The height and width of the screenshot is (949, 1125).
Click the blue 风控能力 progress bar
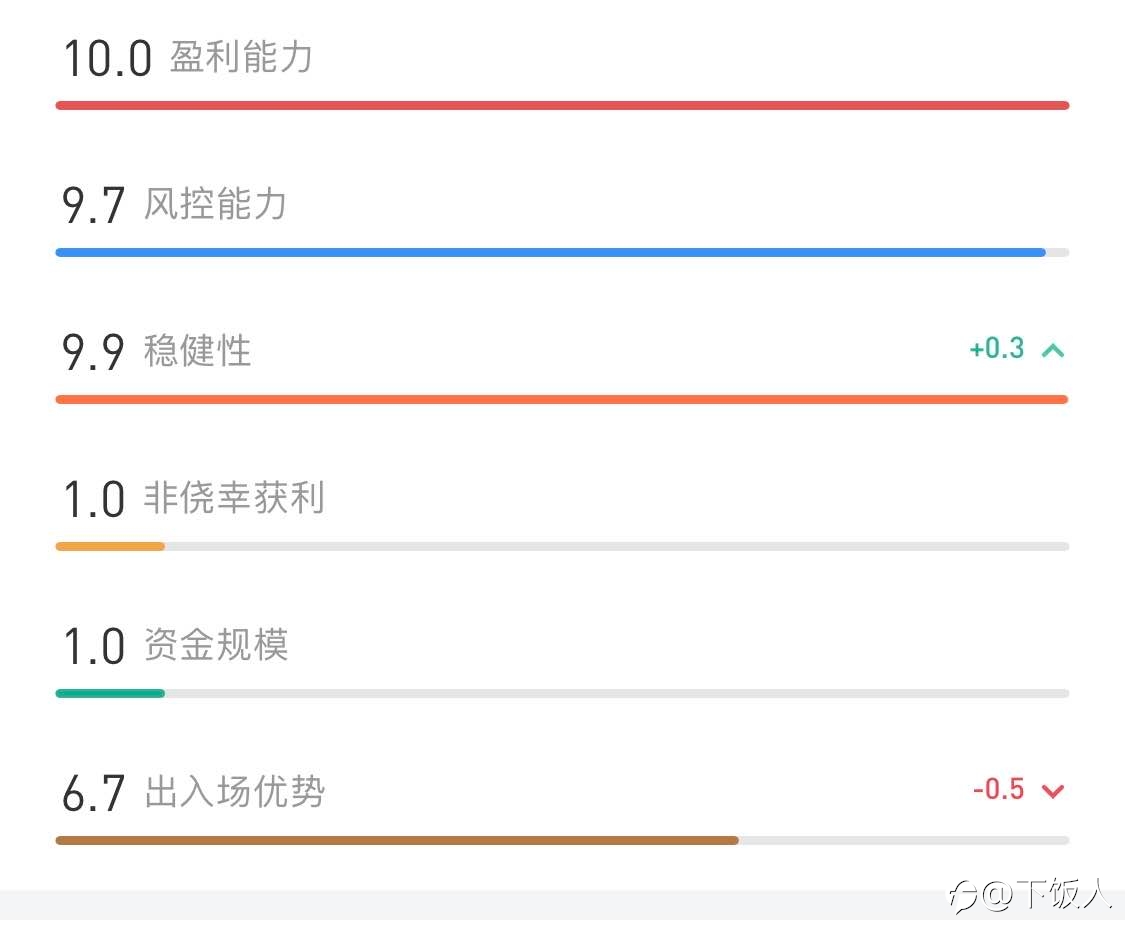click(562, 252)
